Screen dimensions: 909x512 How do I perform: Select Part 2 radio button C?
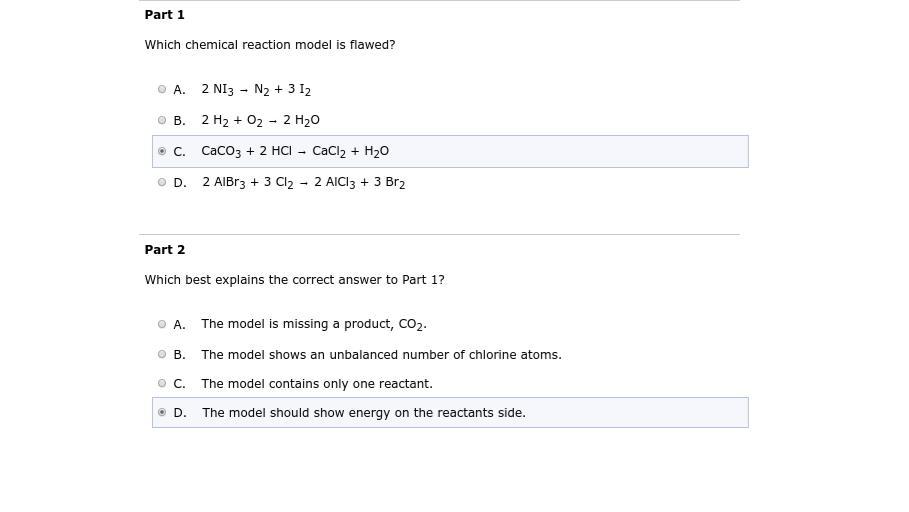click(162, 383)
